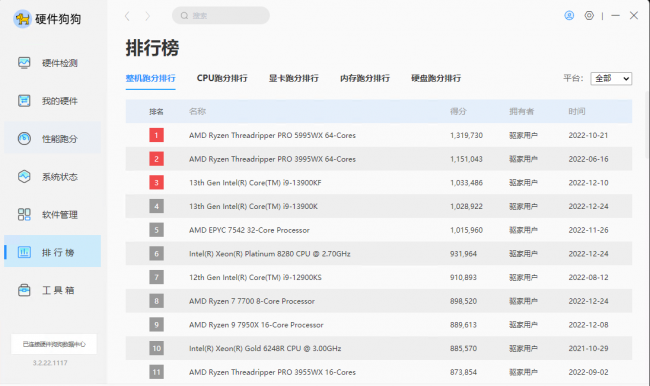Switch to 整机跑分排行 tab
Screen dimensions: 650x386
coord(150,78)
